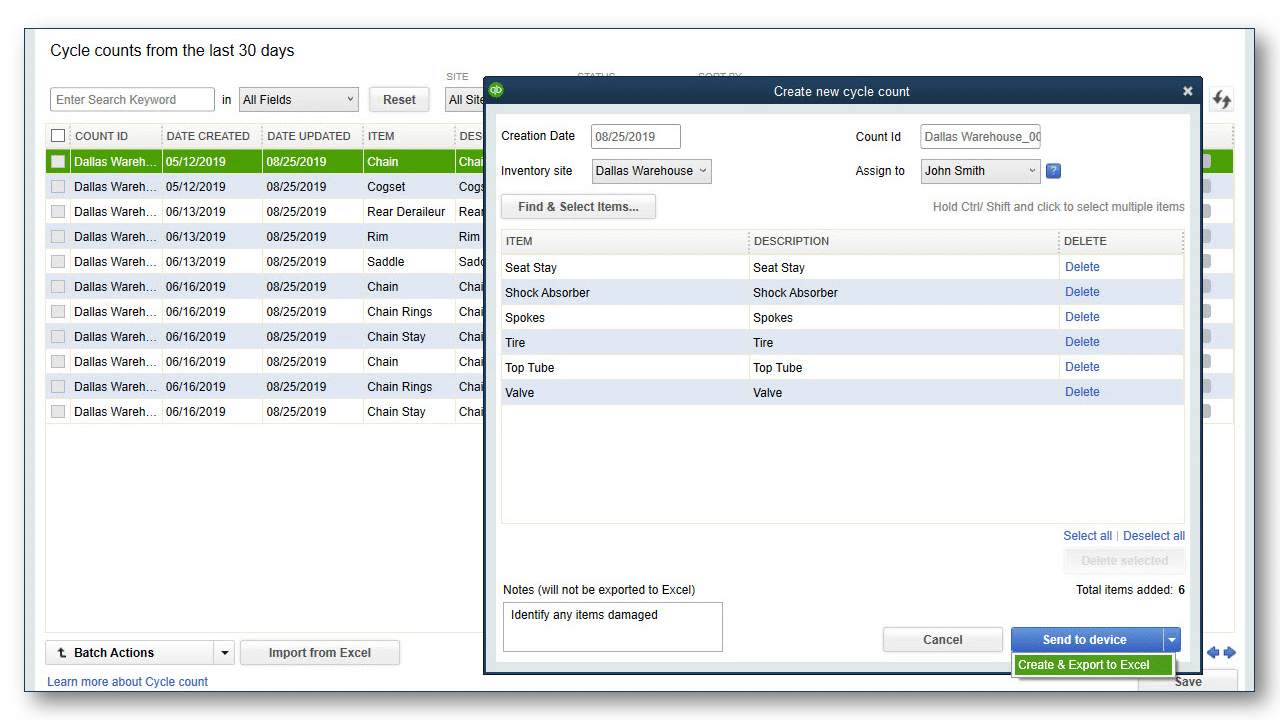Open the Send to device dropdown arrow
The image size is (1280, 720).
coord(1171,639)
